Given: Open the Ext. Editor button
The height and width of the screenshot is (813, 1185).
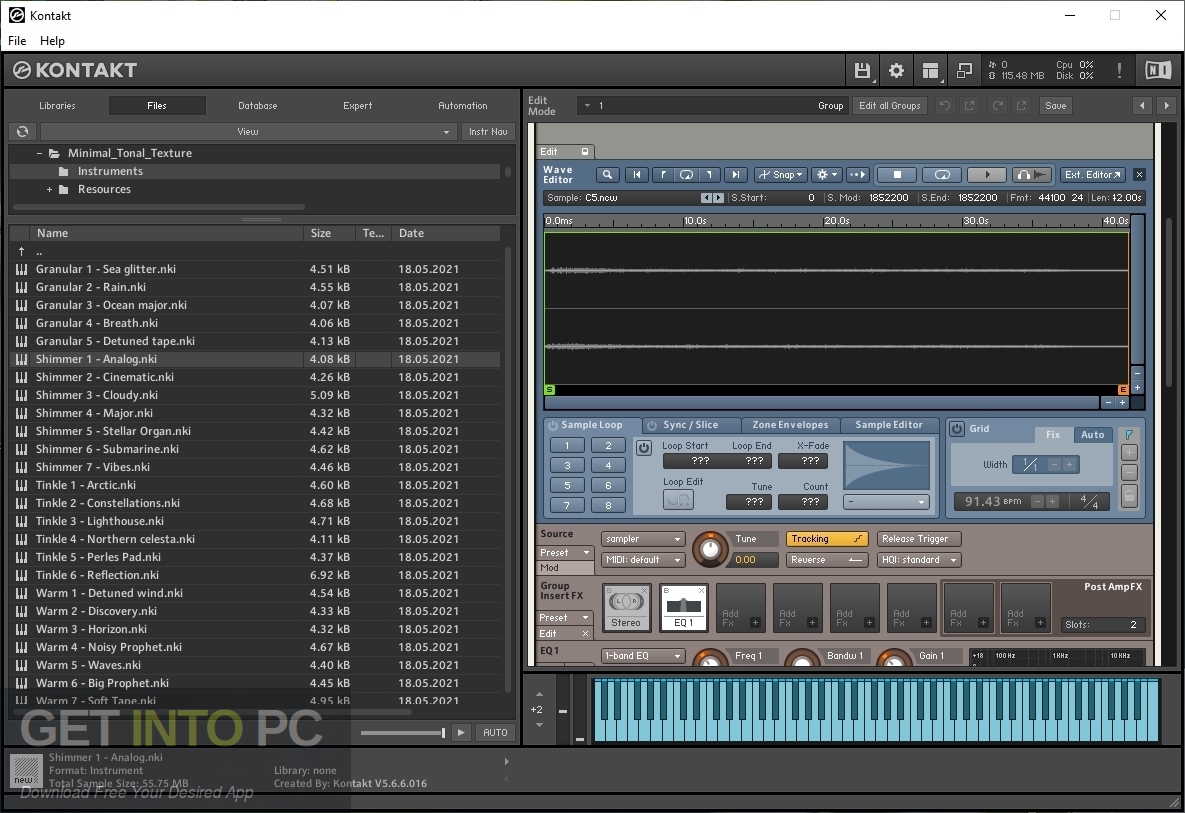Looking at the screenshot, I should click(1093, 175).
